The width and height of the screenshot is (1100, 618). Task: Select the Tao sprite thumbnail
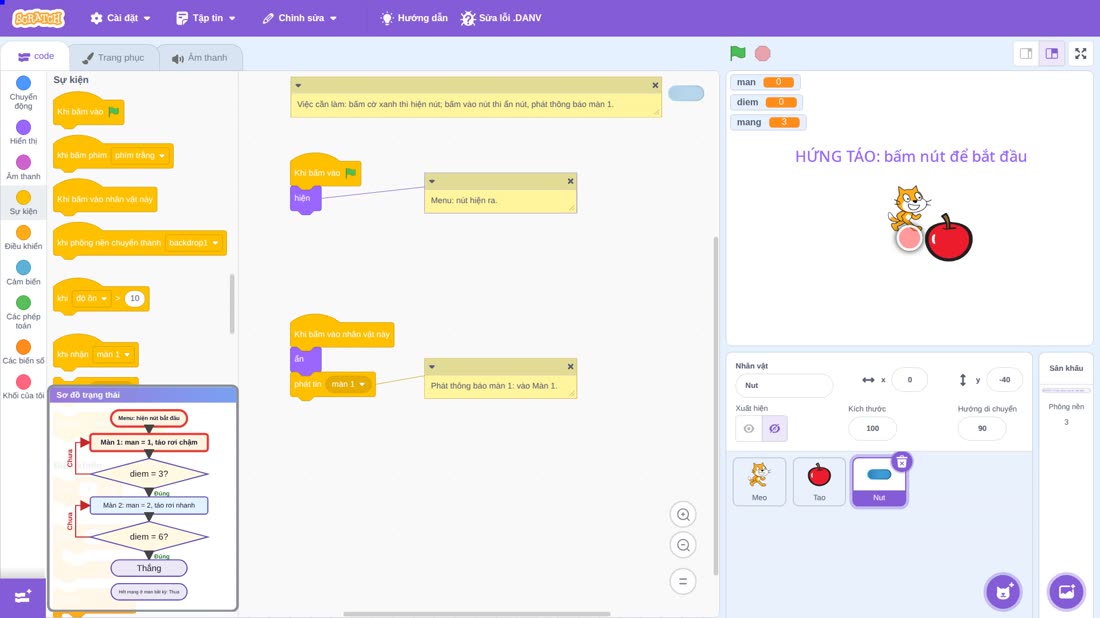(819, 481)
